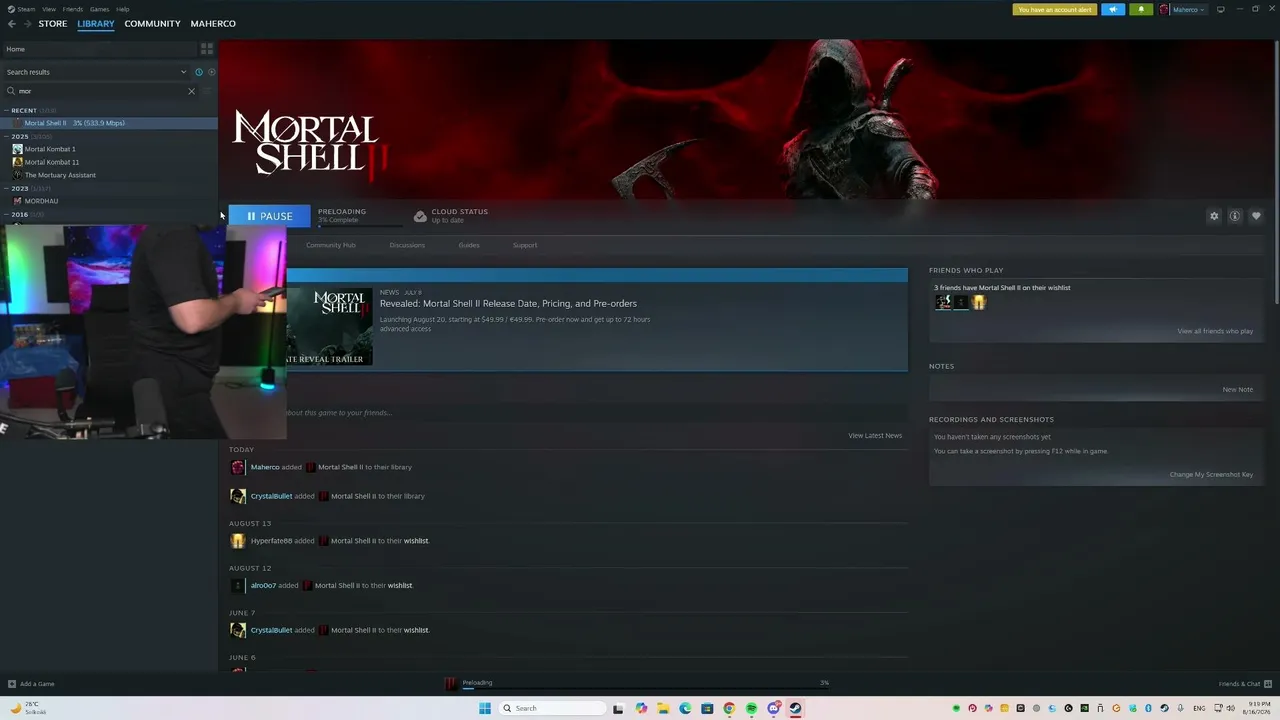Screen dimensions: 1280x720
Task: Open Hyperfate88's avatar in activity feed
Action: point(238,541)
